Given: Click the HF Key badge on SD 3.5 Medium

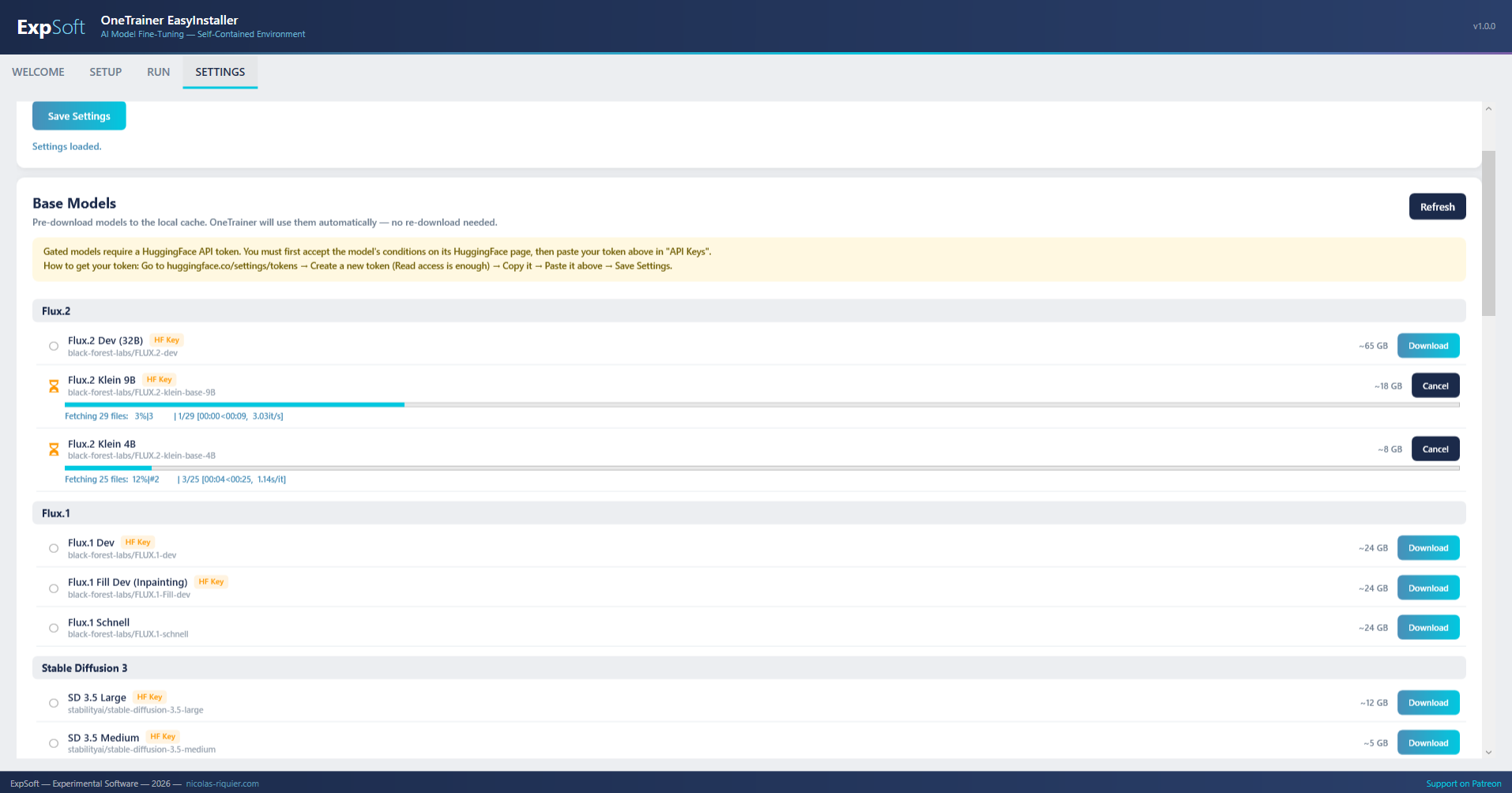Looking at the screenshot, I should (x=163, y=737).
